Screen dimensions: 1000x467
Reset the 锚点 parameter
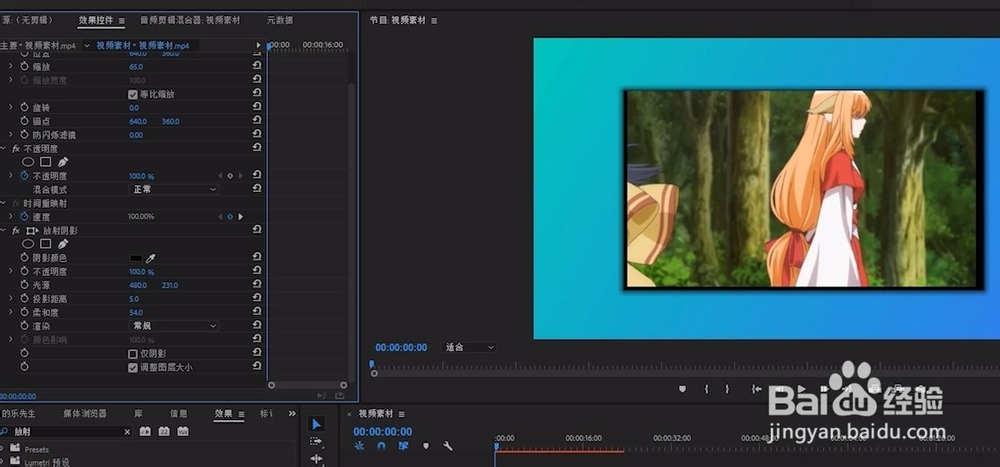point(256,121)
